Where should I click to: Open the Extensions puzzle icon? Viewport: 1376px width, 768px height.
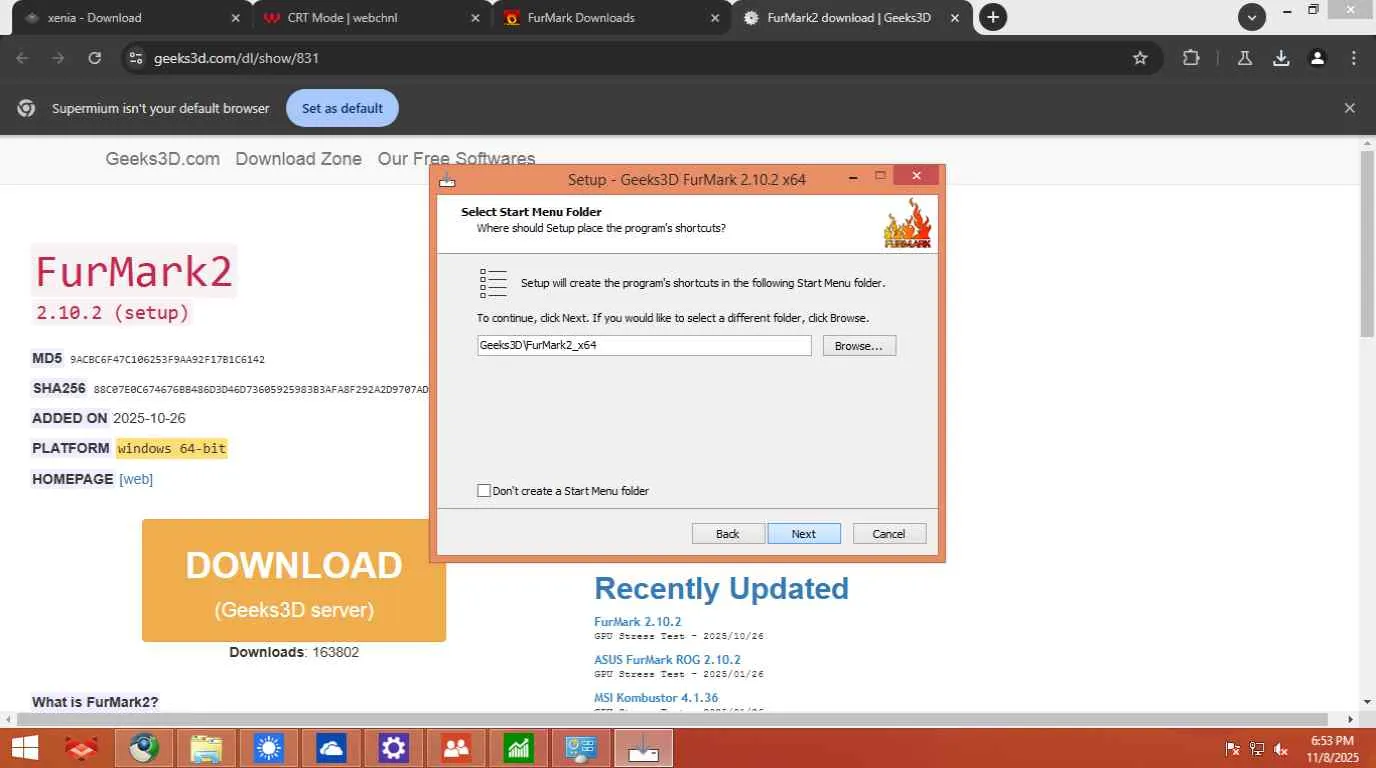point(1191,58)
